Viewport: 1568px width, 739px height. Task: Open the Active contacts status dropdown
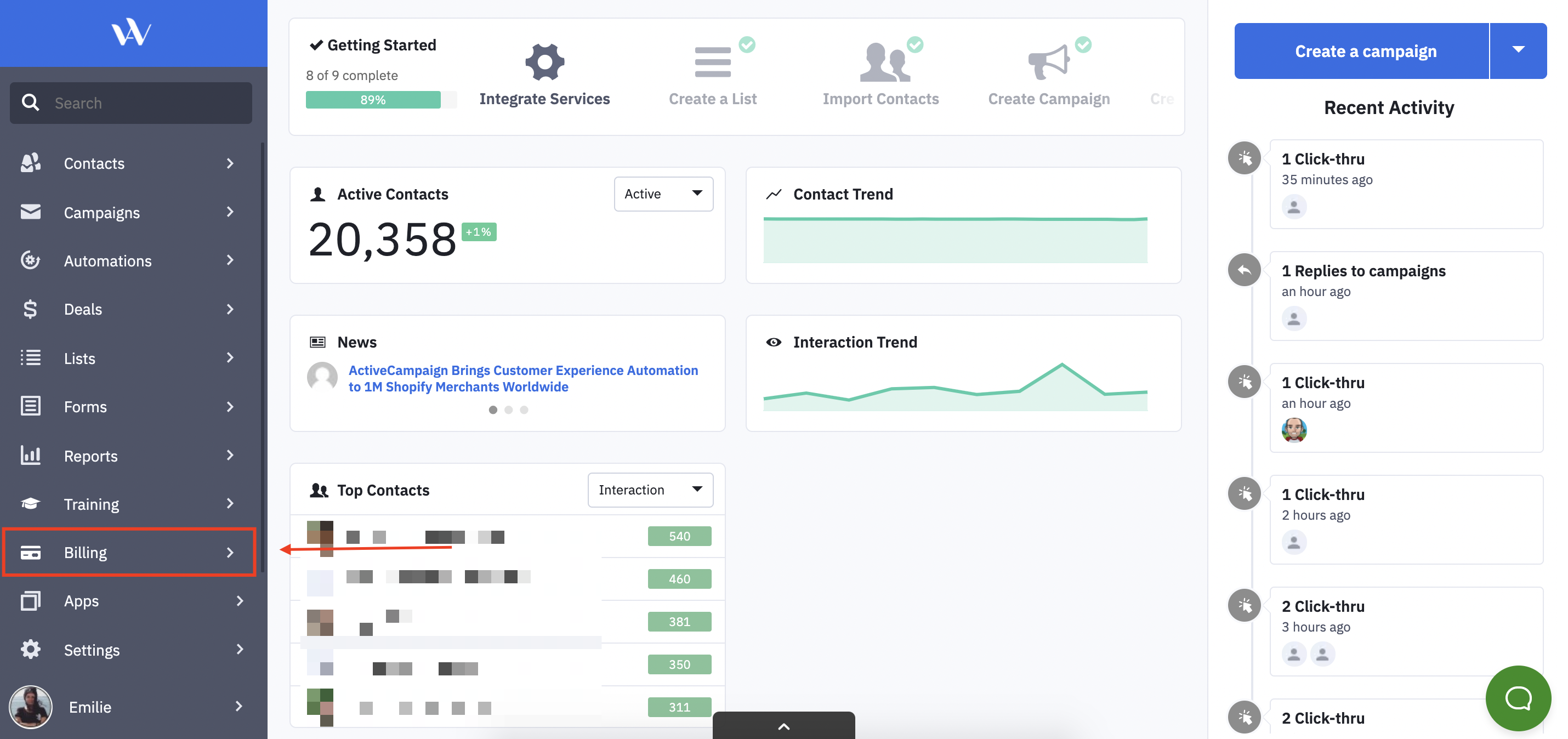663,194
